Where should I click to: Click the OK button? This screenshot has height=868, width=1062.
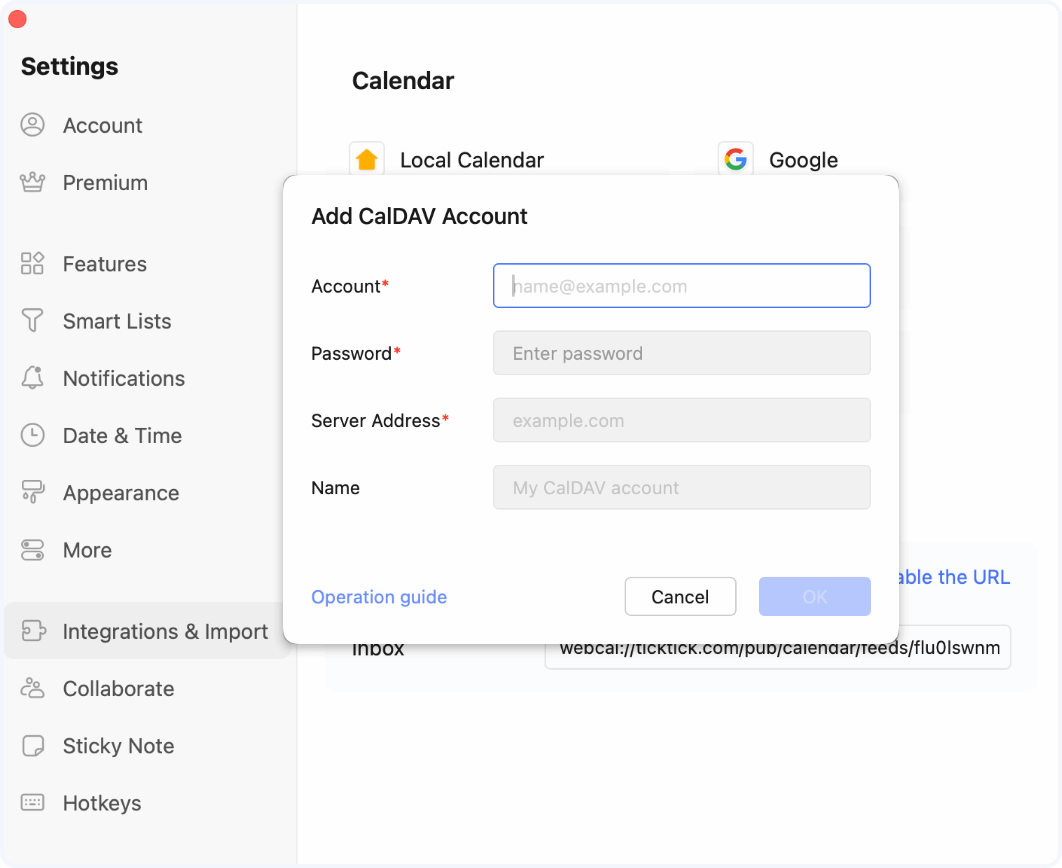click(x=814, y=596)
